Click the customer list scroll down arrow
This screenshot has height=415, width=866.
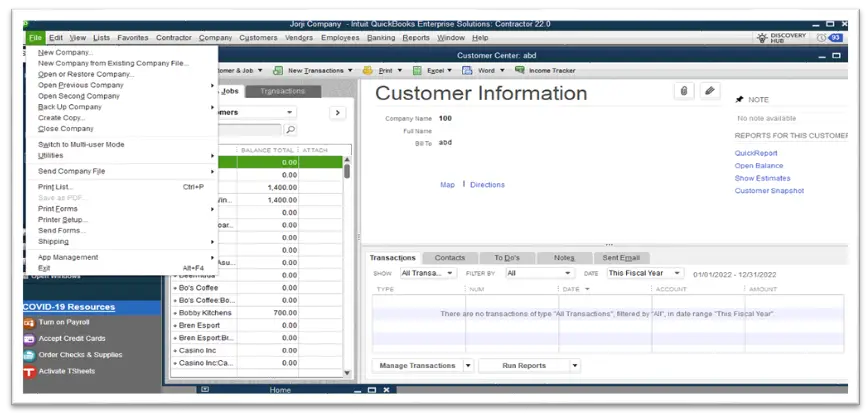tap(347, 372)
